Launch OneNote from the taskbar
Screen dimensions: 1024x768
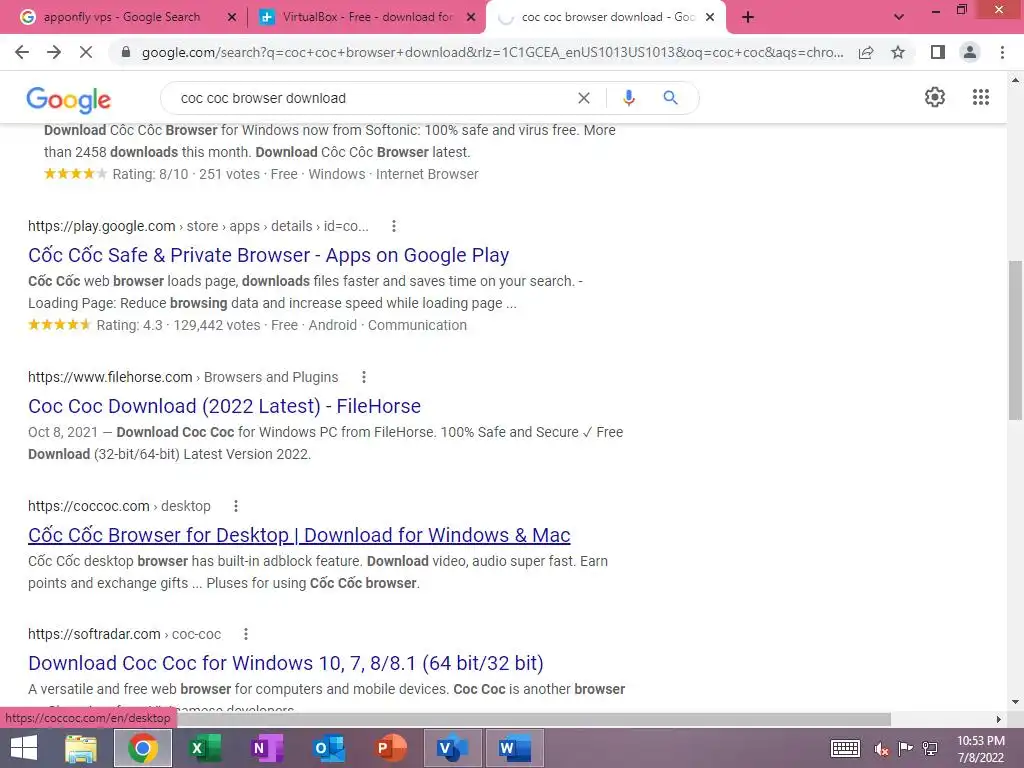point(266,748)
